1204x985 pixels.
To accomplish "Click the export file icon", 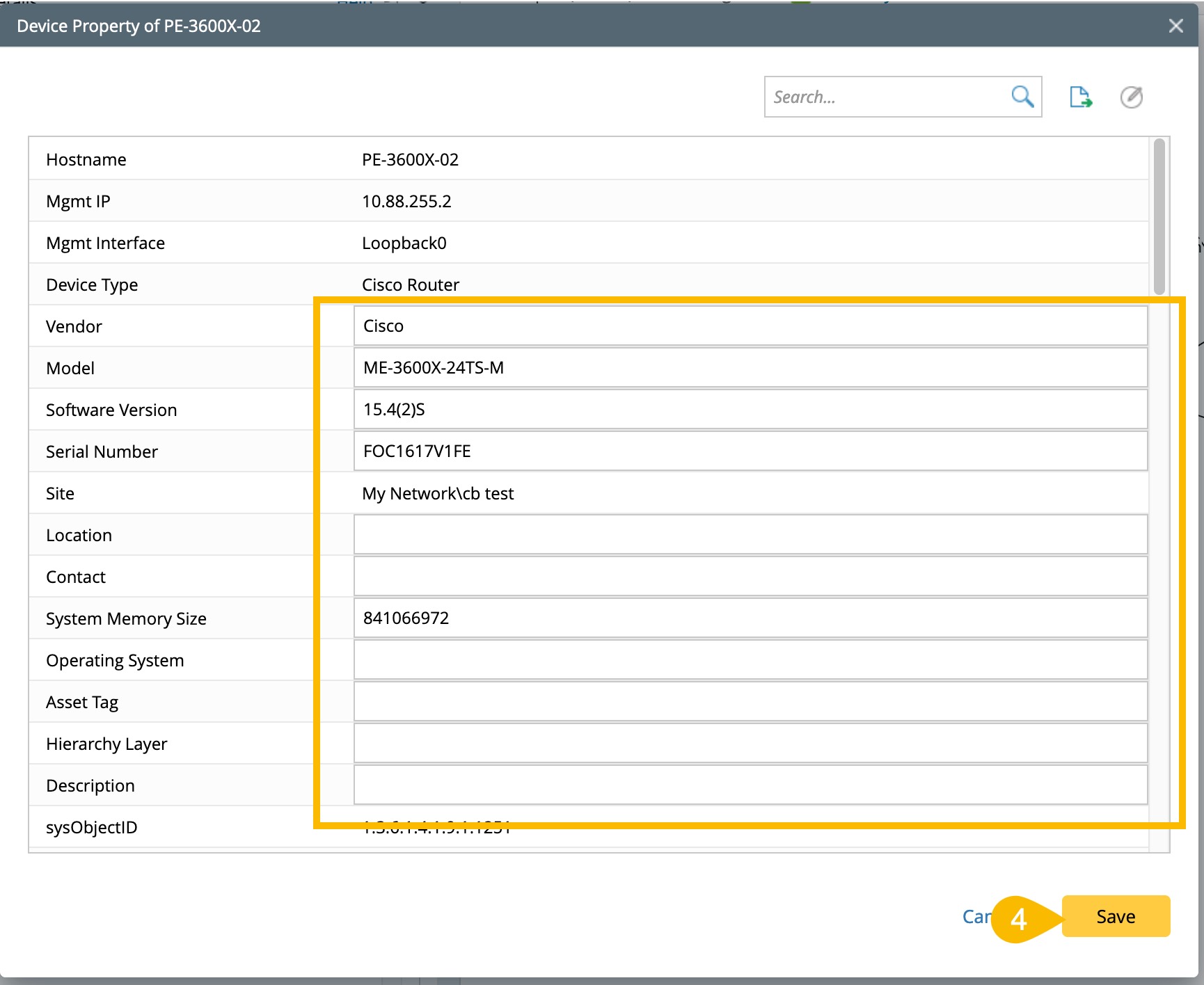I will [x=1080, y=97].
